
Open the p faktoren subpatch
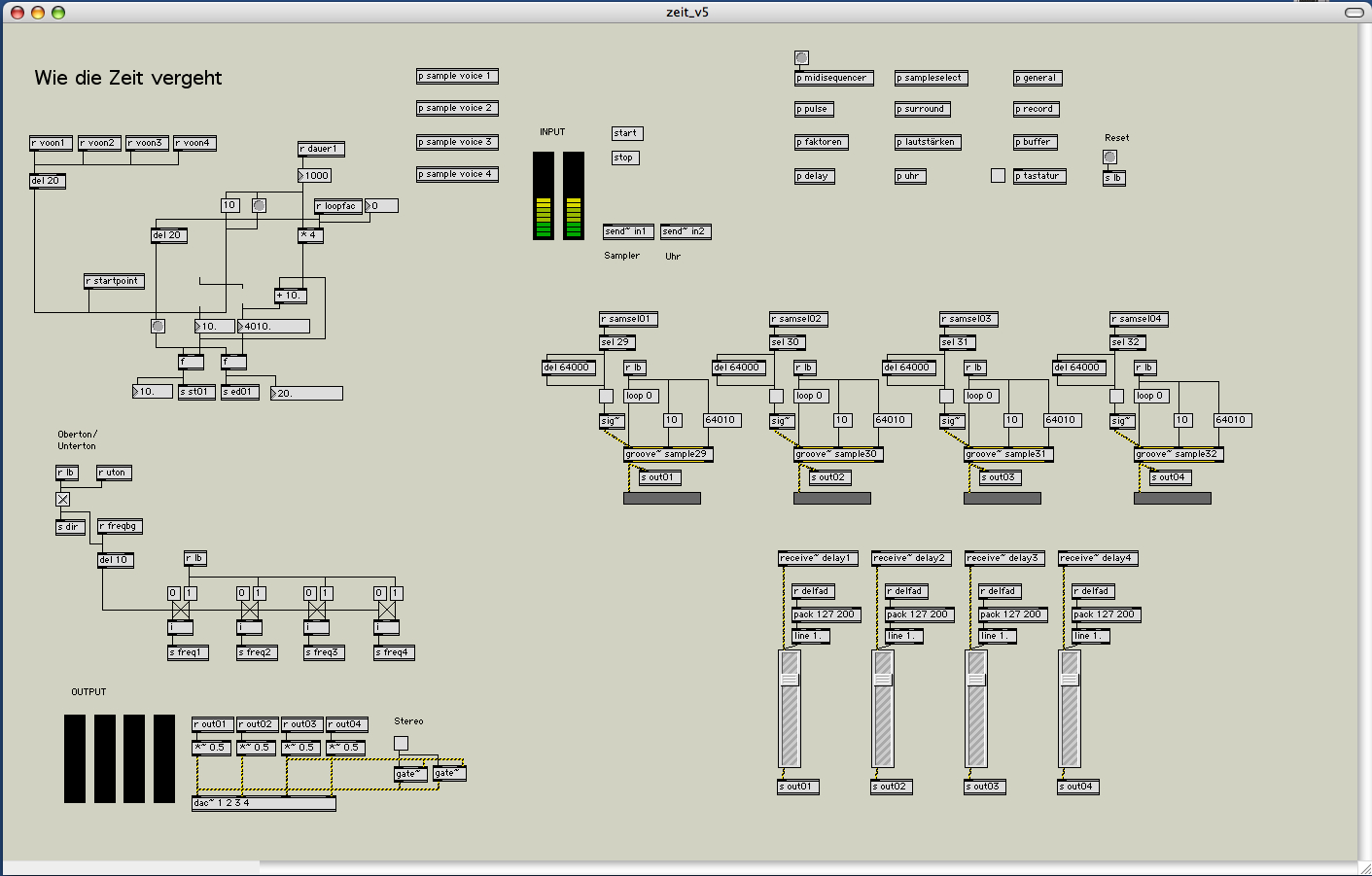pyautogui.click(x=822, y=142)
